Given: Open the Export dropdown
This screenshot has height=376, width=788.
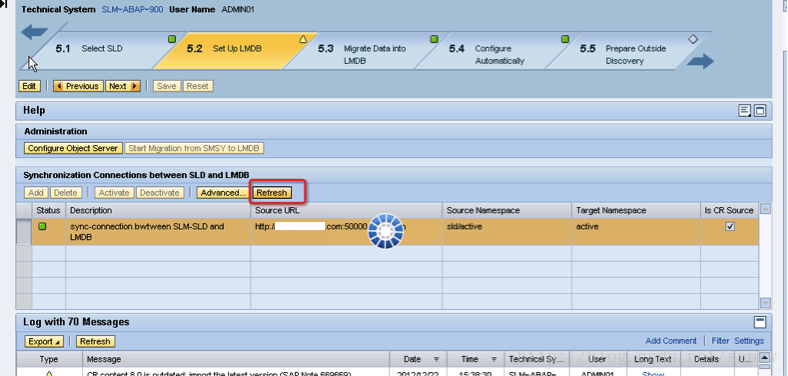Looking at the screenshot, I should [44, 341].
